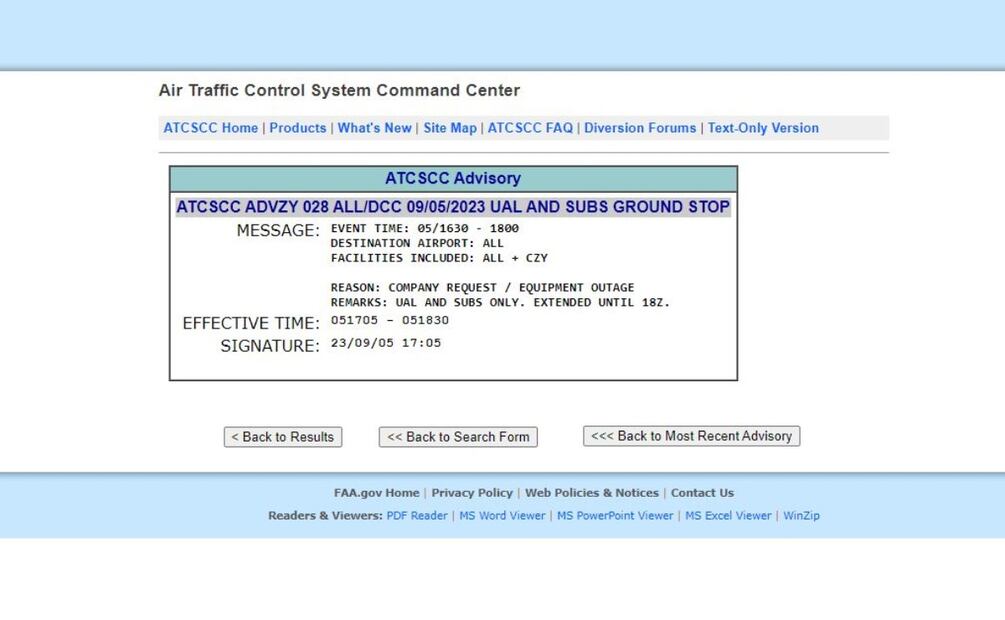Screen dimensions: 1005x620
Task: Open the What's New link
Action: coord(374,128)
